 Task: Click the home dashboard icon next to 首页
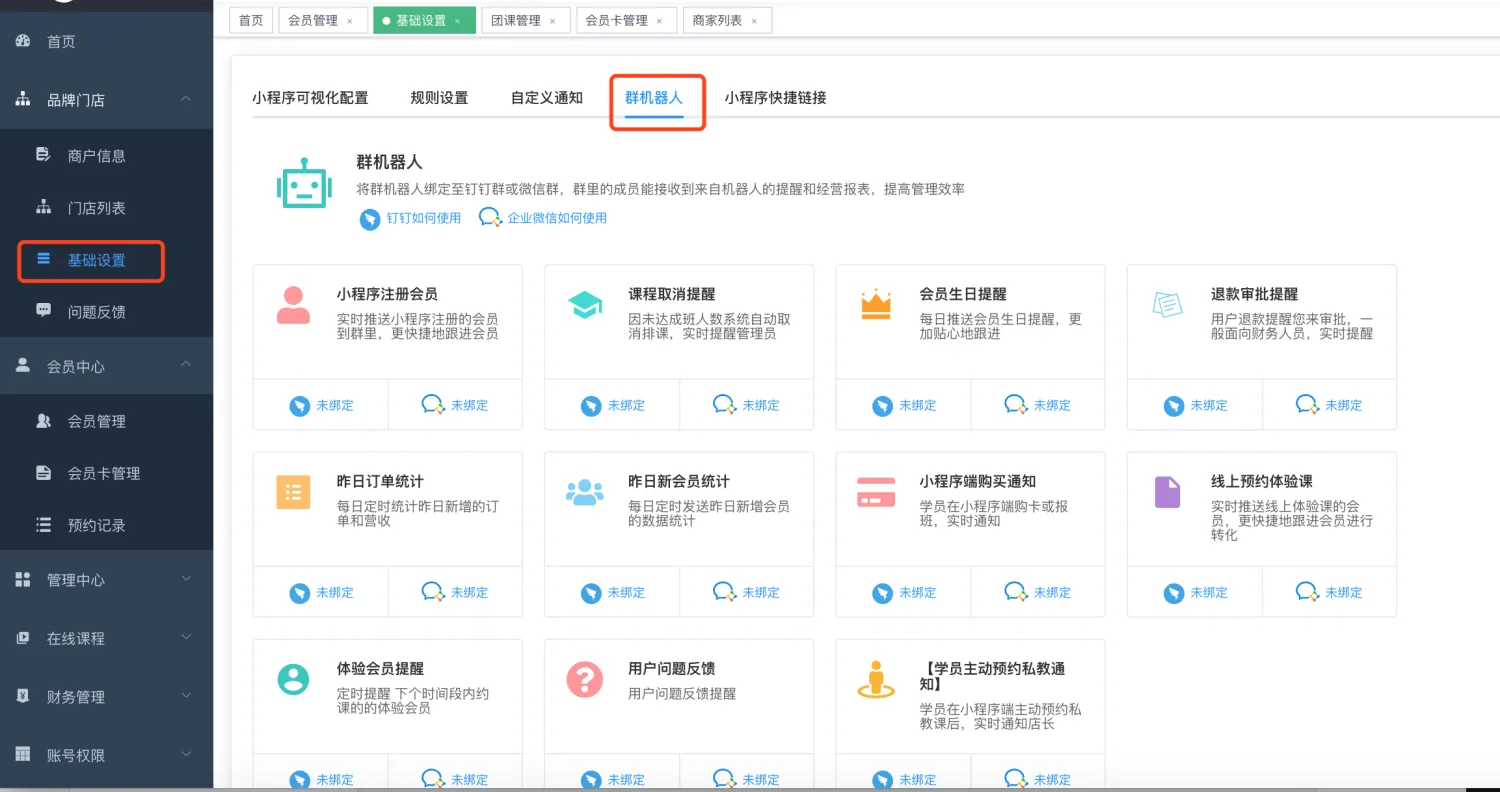tap(23, 41)
